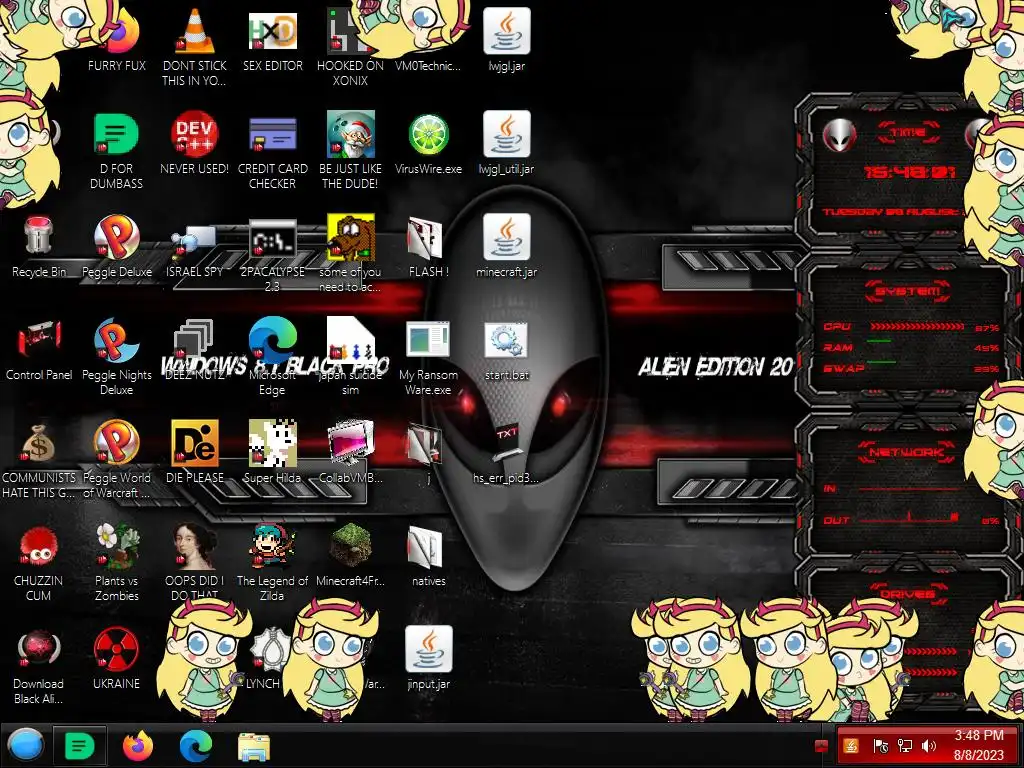Open some of you need to ac... dog icon
The height and width of the screenshot is (768, 1024).
351,236
